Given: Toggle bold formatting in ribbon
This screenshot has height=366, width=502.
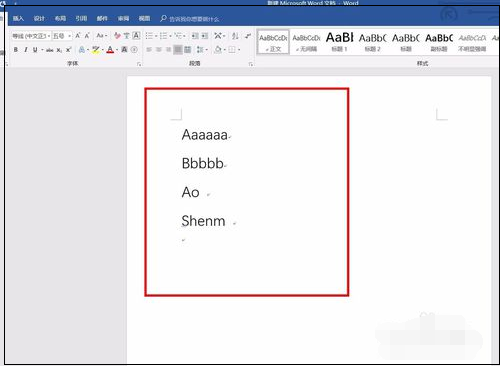Looking at the screenshot, I should coord(16,50).
